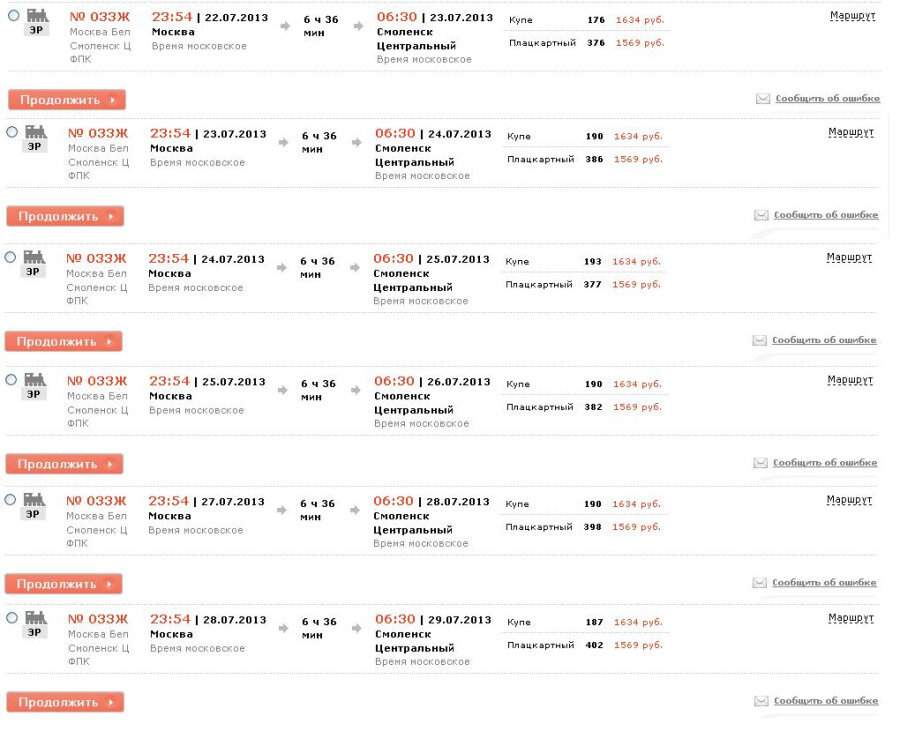Click the train icon for the 22.07.2013 trip
Image resolution: width=900 pixels, height=731 pixels.
point(37,15)
